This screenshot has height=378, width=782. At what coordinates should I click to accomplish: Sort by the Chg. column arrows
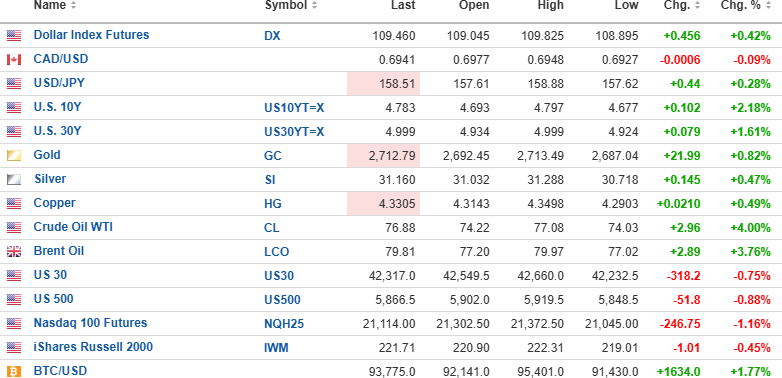pos(697,5)
